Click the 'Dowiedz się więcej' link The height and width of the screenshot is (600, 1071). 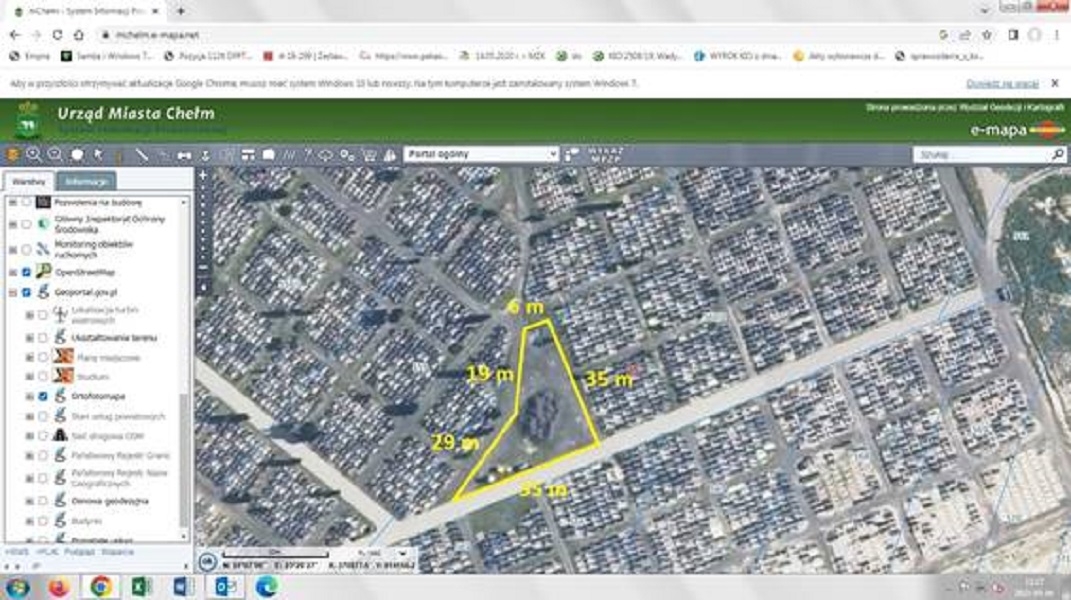(1002, 83)
